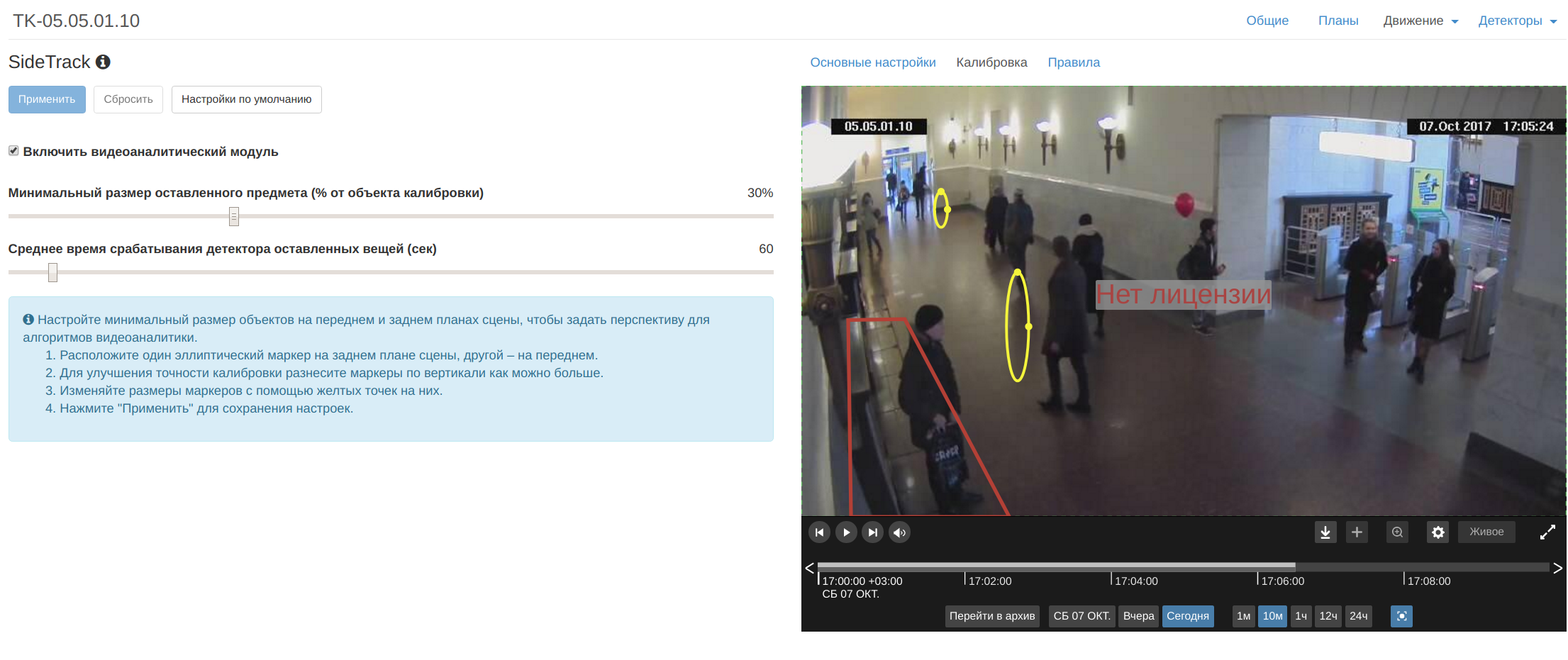Move timeline forward with right arrow
Screen dimensions: 1568x660
click(1557, 568)
